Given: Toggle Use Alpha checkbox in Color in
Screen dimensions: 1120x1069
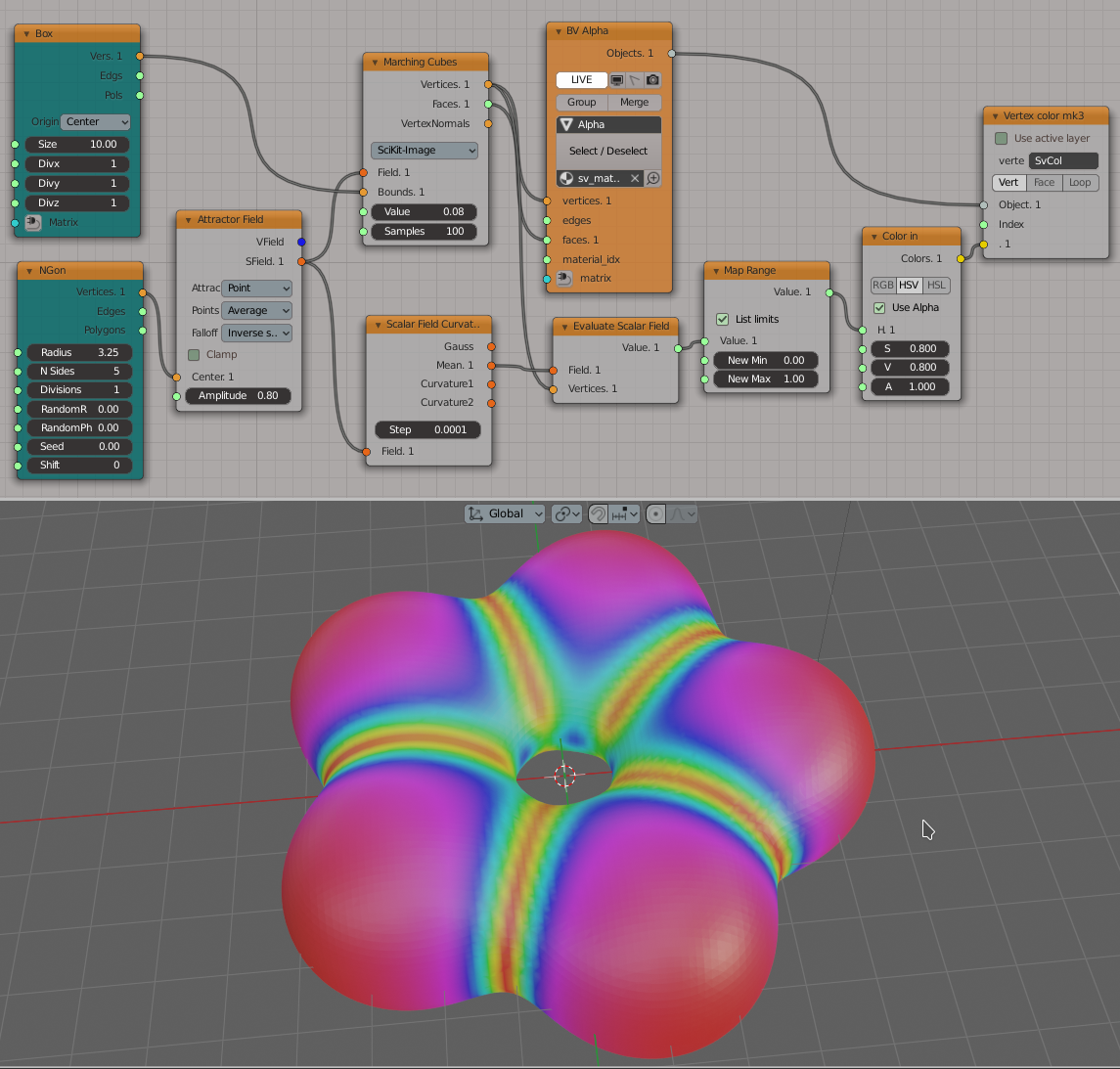Looking at the screenshot, I should tap(879, 308).
